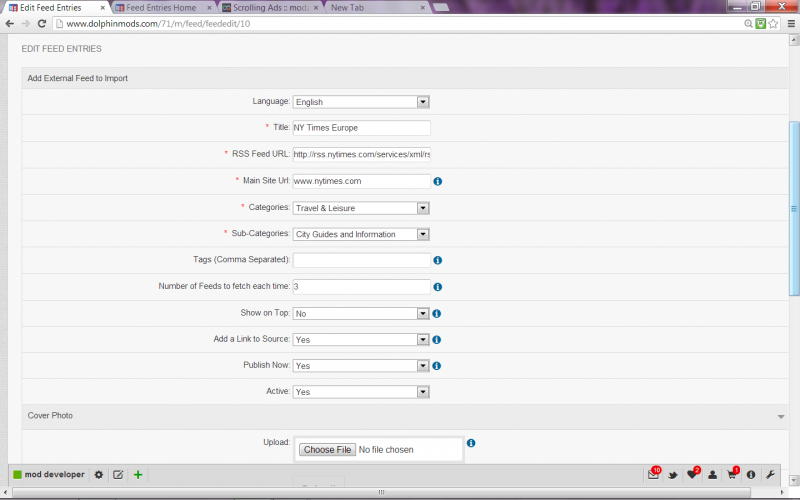The width and height of the screenshot is (800, 500).
Task: Open the gear settings icon in bottom toolbar
Action: 98,474
